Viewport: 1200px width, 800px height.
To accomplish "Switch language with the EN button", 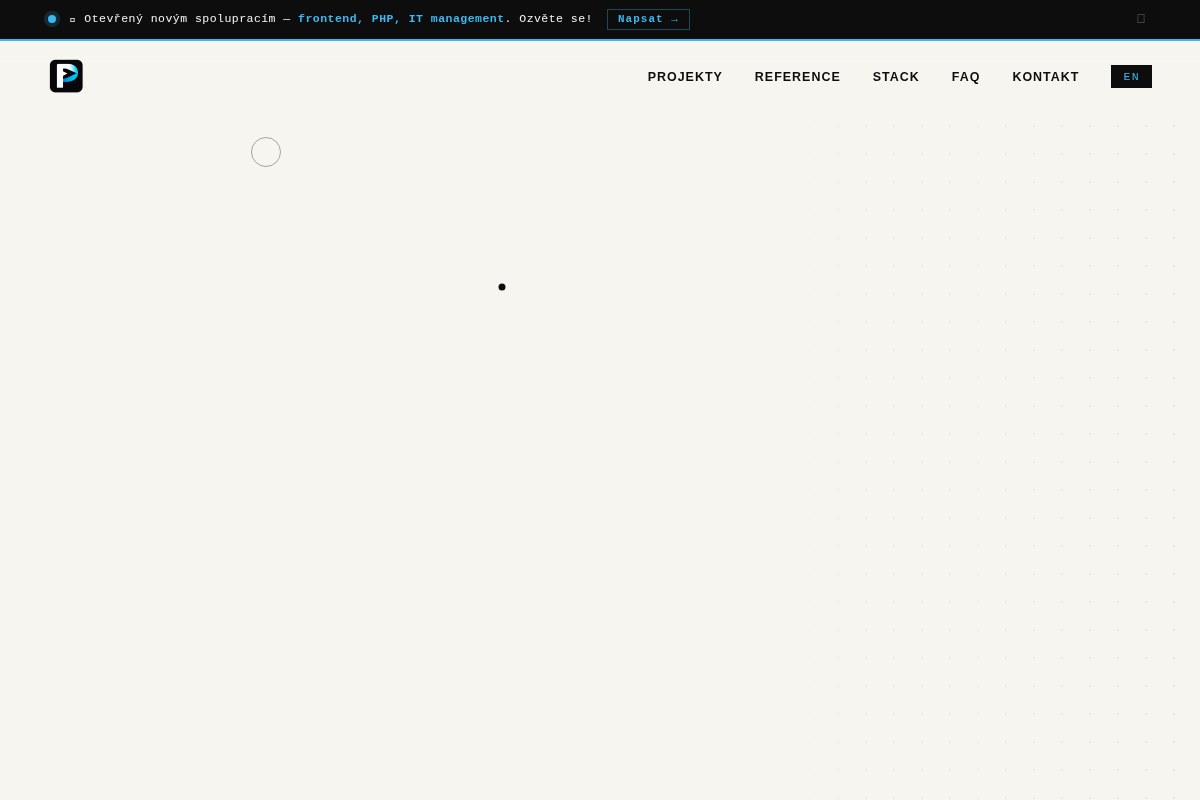I will pos(1131,77).
